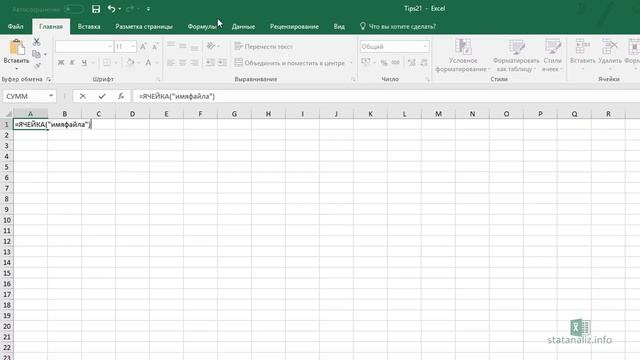
Task: Click the Select All corner triangle
Action: pyautogui.click(x=8, y=114)
